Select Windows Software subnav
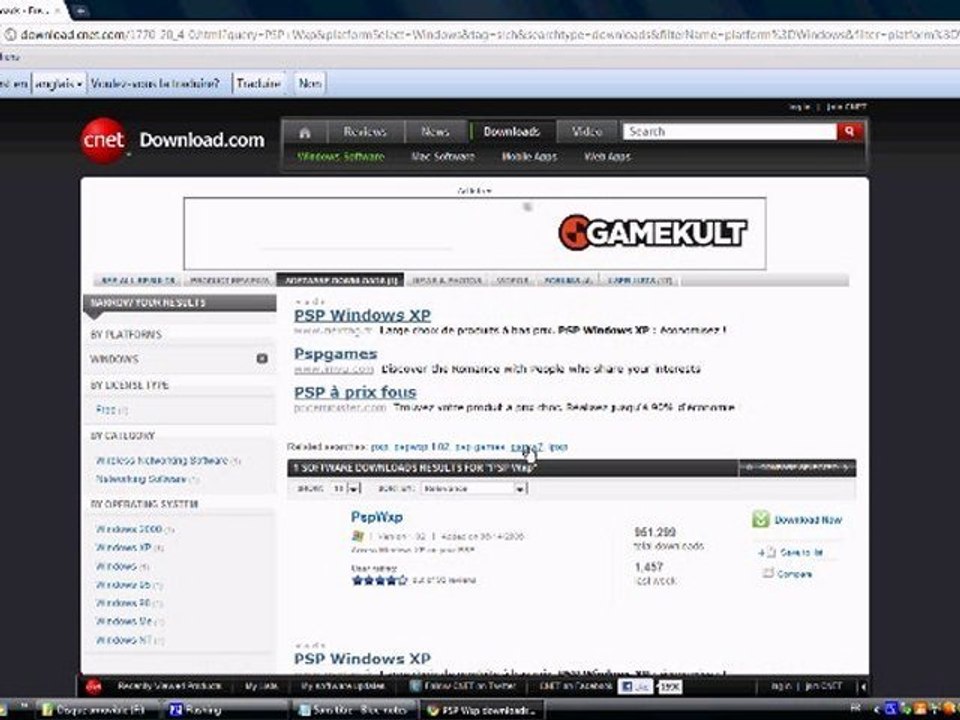Image resolution: width=960 pixels, height=720 pixels. pos(341,157)
